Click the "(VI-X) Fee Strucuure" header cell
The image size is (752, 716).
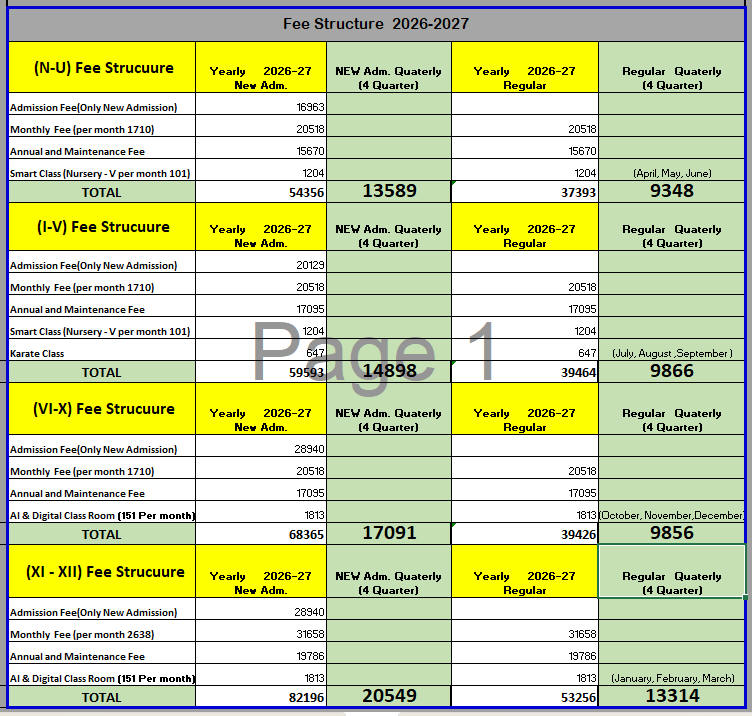click(x=102, y=409)
